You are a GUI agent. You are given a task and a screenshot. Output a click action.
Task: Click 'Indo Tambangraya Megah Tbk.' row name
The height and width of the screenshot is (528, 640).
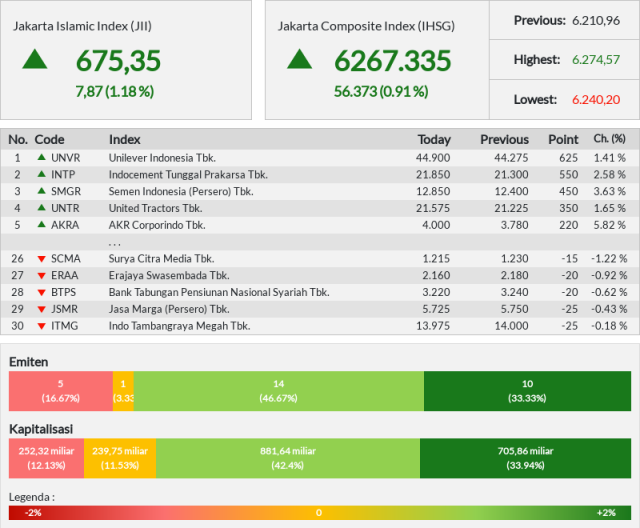(x=180, y=326)
